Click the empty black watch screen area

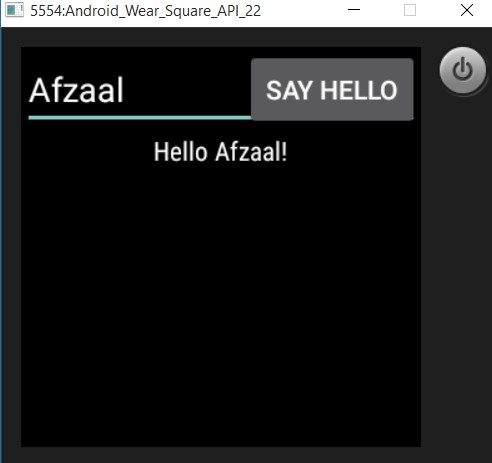221,300
